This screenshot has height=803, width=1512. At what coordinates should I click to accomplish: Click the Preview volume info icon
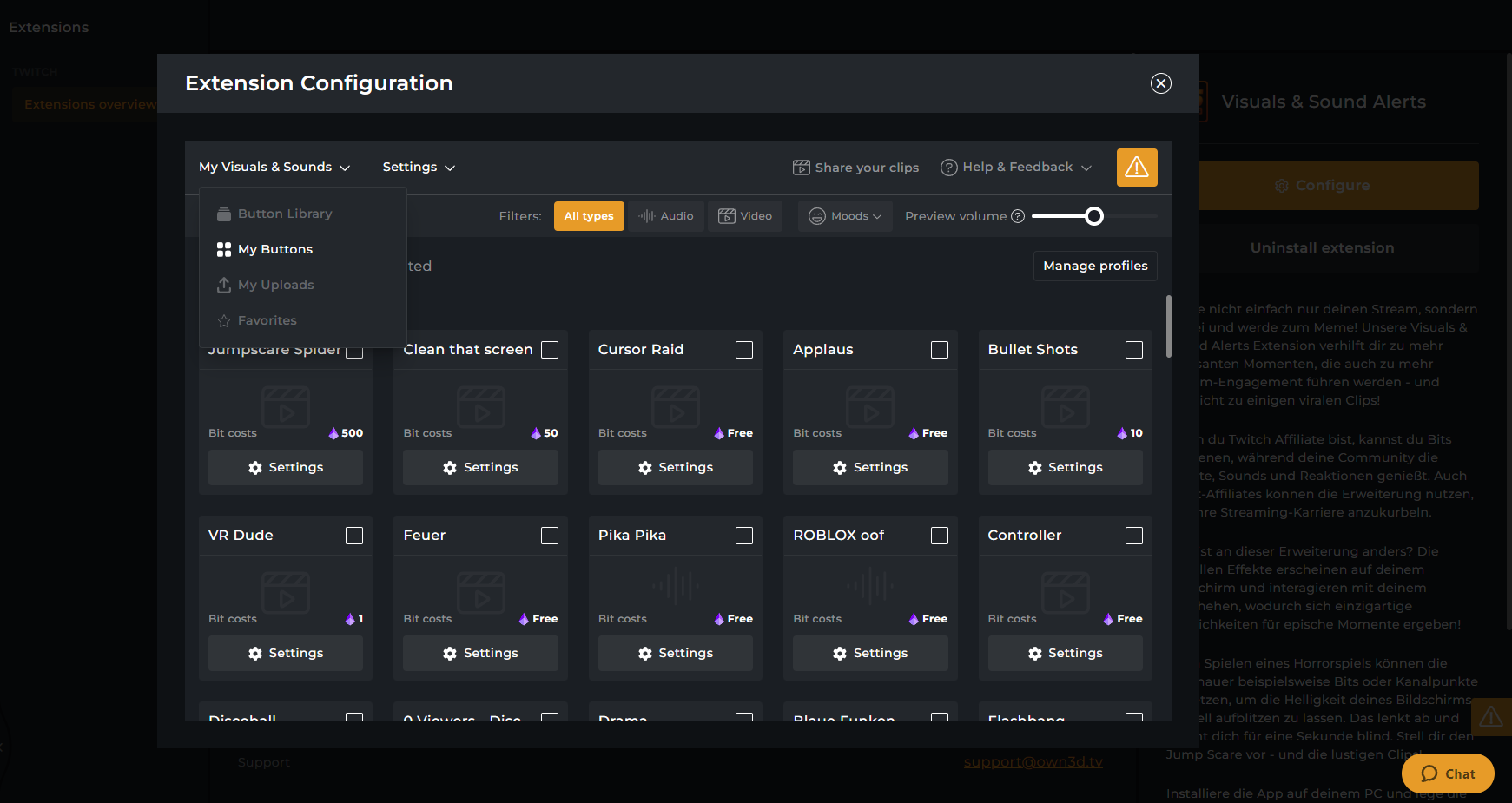click(1018, 216)
